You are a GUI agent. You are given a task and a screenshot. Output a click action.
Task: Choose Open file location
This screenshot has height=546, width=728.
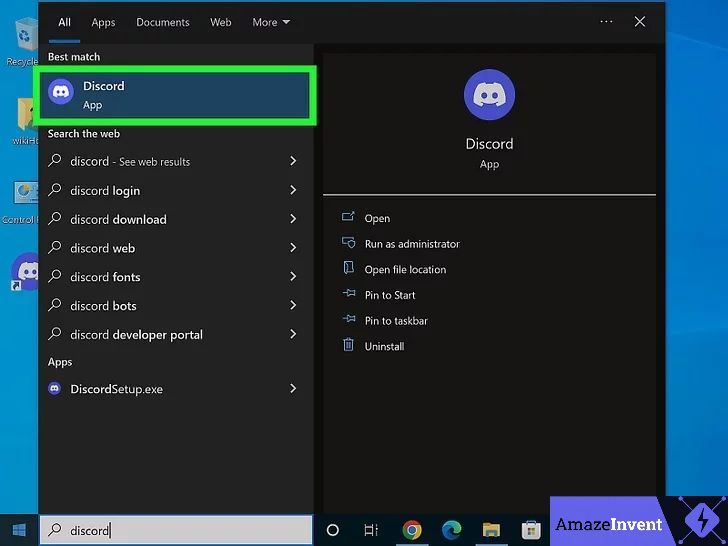(405, 269)
